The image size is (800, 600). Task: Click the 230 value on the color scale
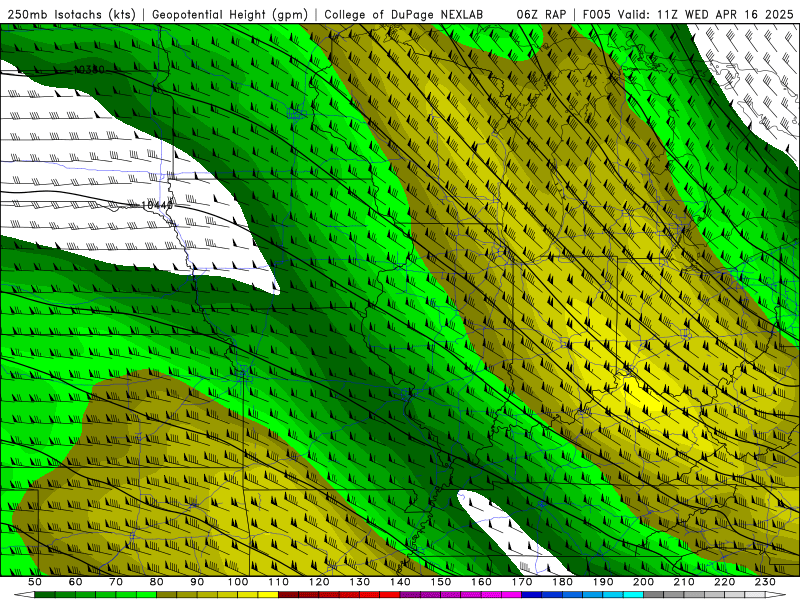coord(766,582)
